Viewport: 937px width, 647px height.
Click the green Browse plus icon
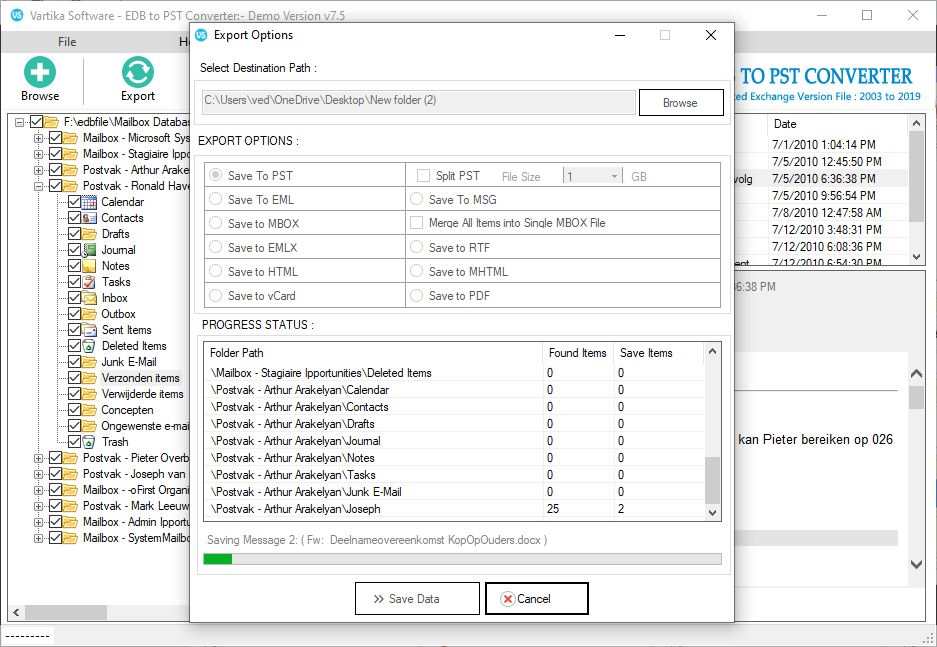click(40, 72)
